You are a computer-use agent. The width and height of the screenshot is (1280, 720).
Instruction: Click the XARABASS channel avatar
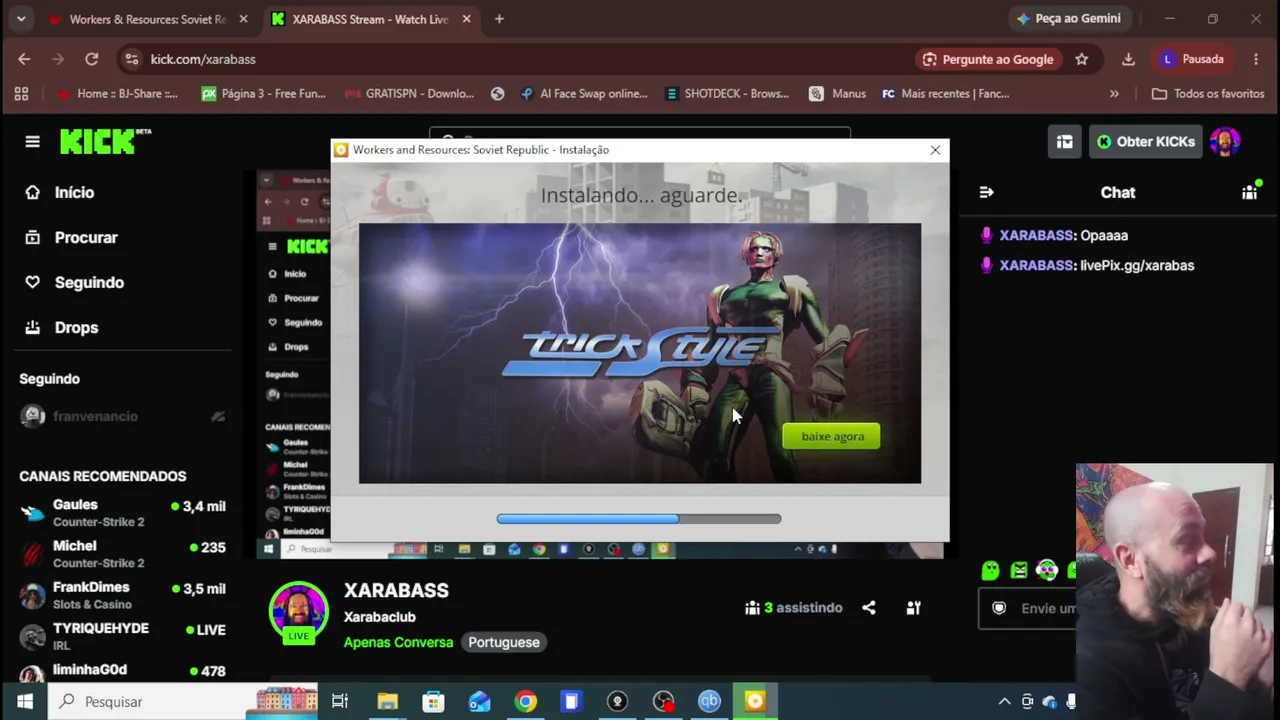[298, 610]
